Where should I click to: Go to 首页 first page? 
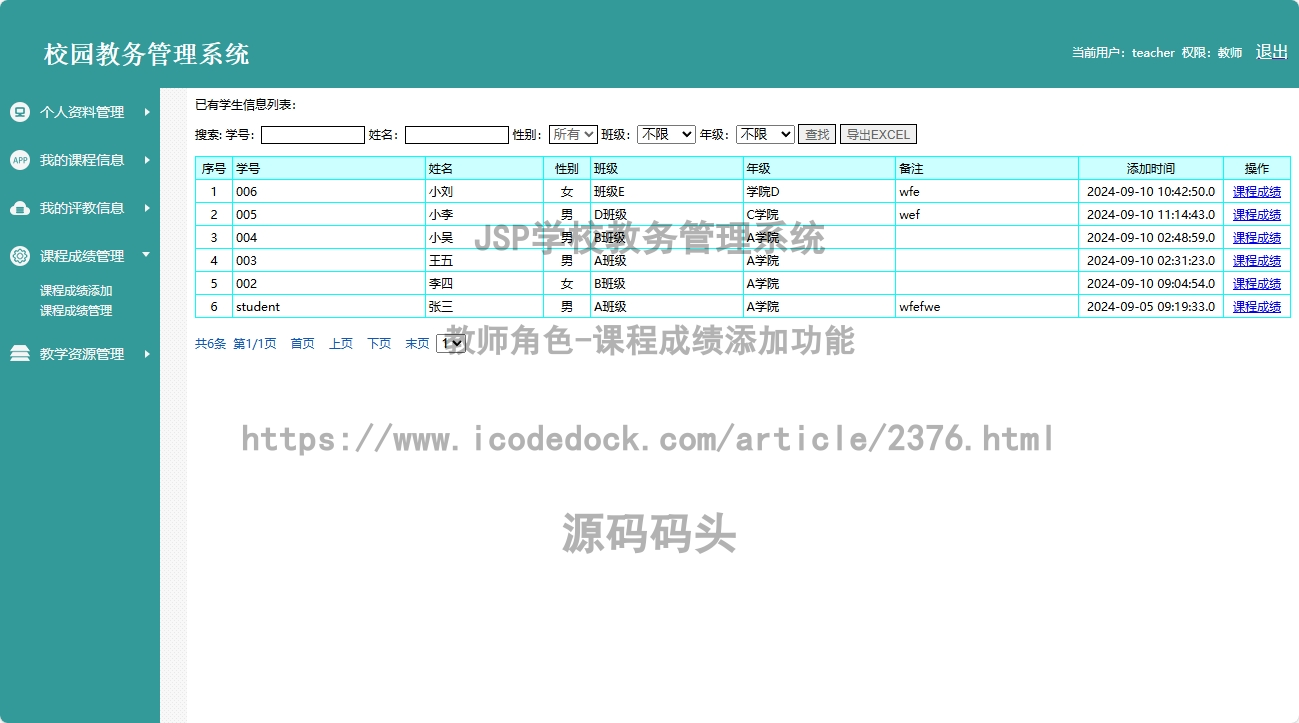click(x=302, y=344)
